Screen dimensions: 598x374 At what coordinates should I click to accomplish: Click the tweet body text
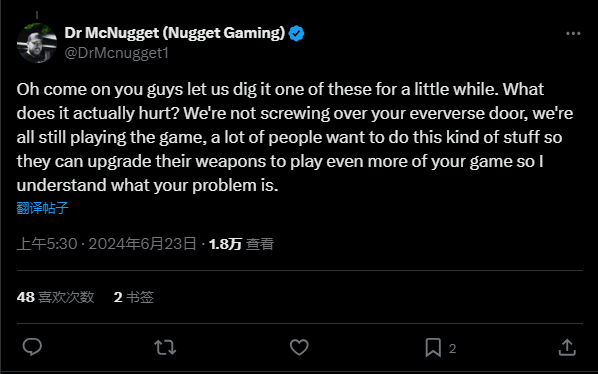click(x=295, y=137)
